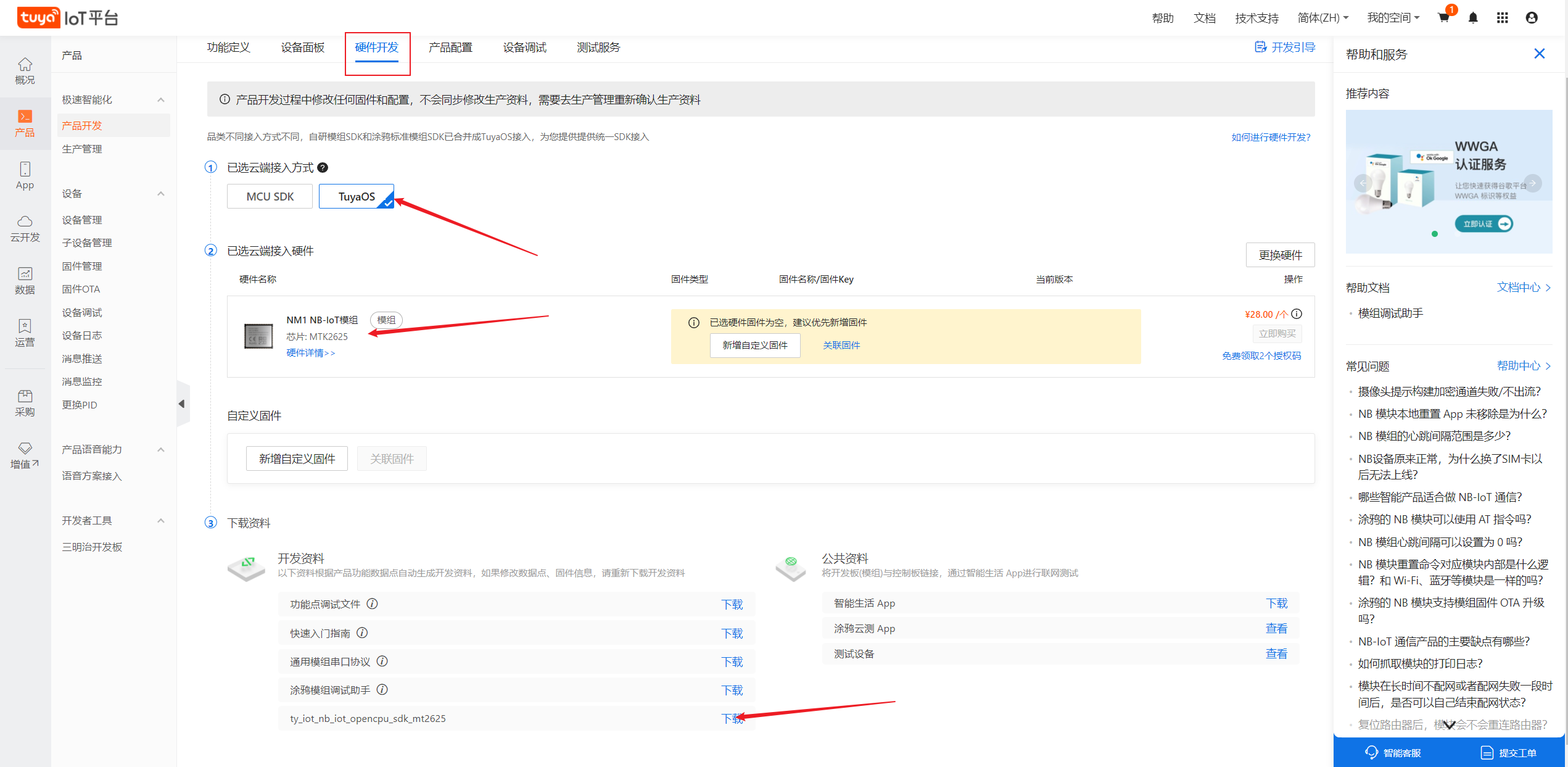This screenshot has width=1568, height=767.
Task: Select the TuyaOS access option
Action: click(x=356, y=197)
